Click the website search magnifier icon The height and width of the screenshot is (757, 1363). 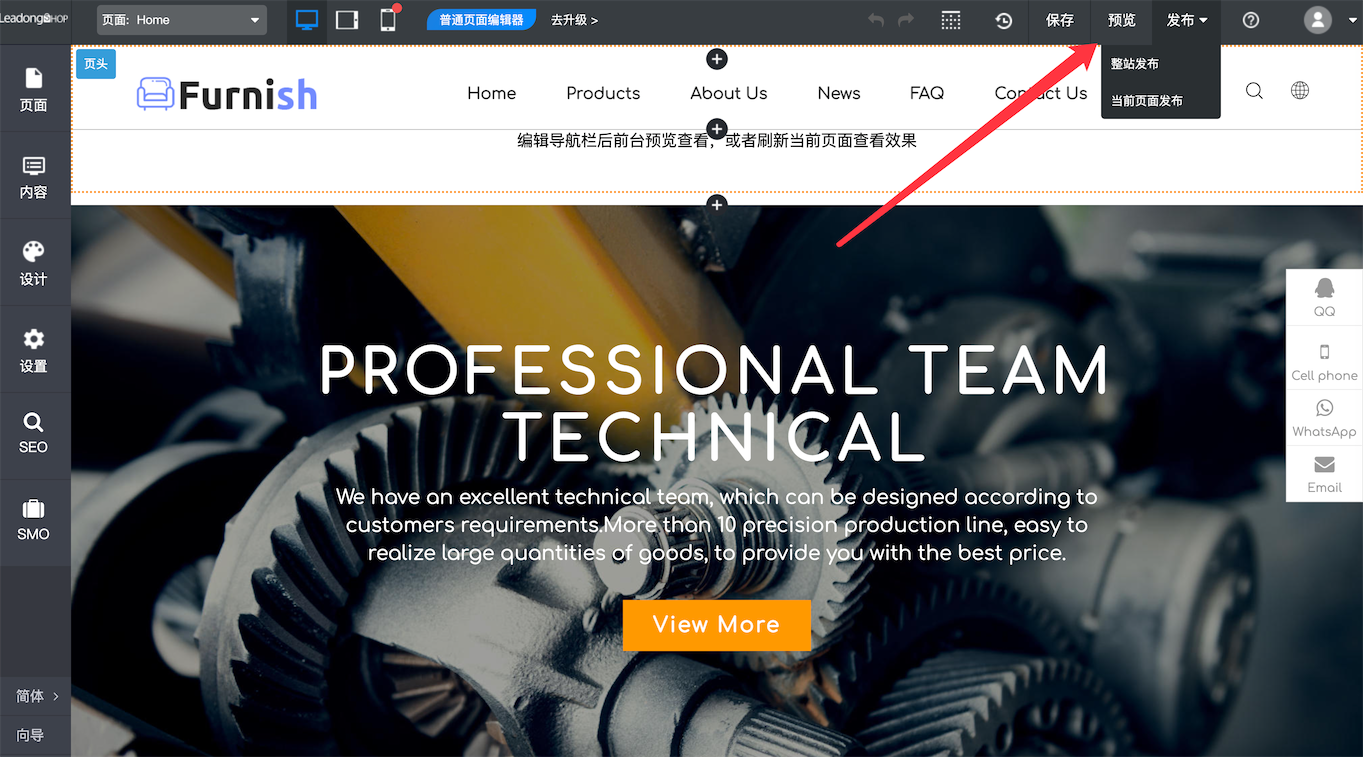tap(1254, 91)
